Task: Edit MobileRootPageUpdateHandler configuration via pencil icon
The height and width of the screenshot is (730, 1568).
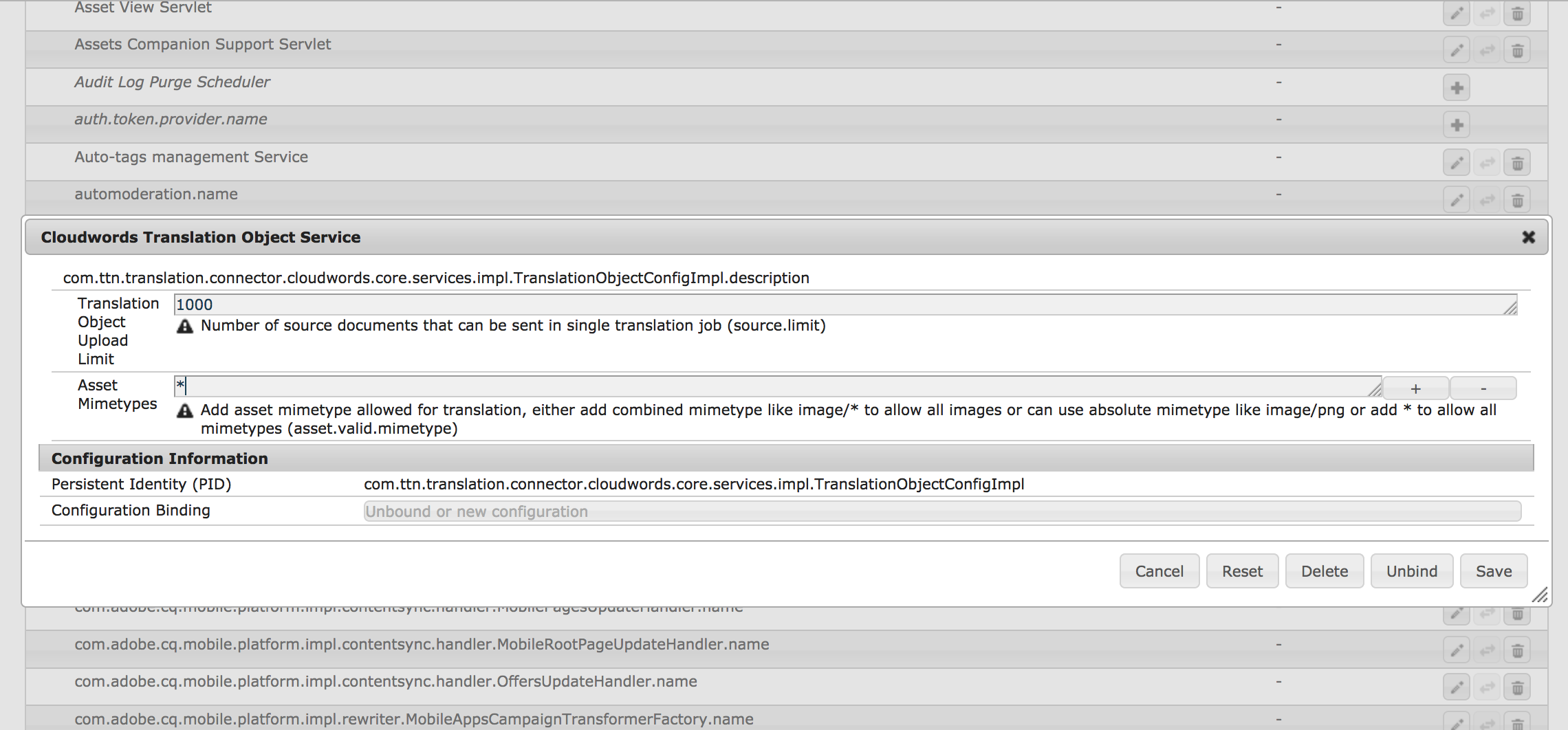Action: 1456,650
